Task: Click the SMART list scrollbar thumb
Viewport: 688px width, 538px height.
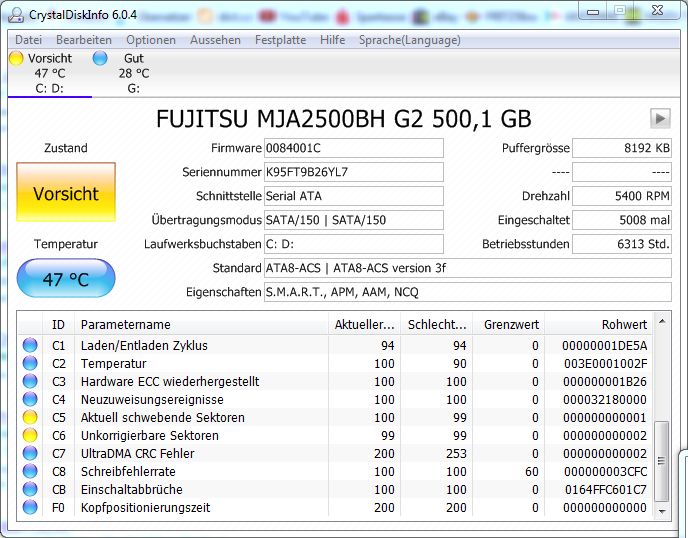Action: click(x=661, y=461)
